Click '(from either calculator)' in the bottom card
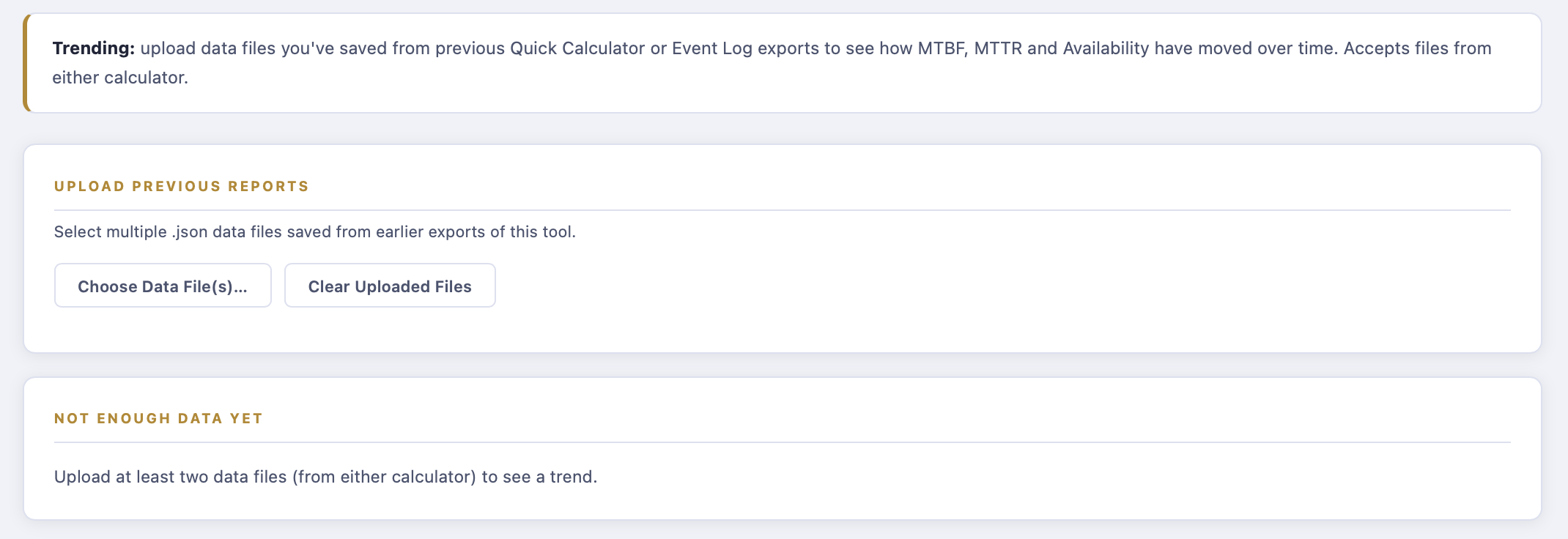 385,477
